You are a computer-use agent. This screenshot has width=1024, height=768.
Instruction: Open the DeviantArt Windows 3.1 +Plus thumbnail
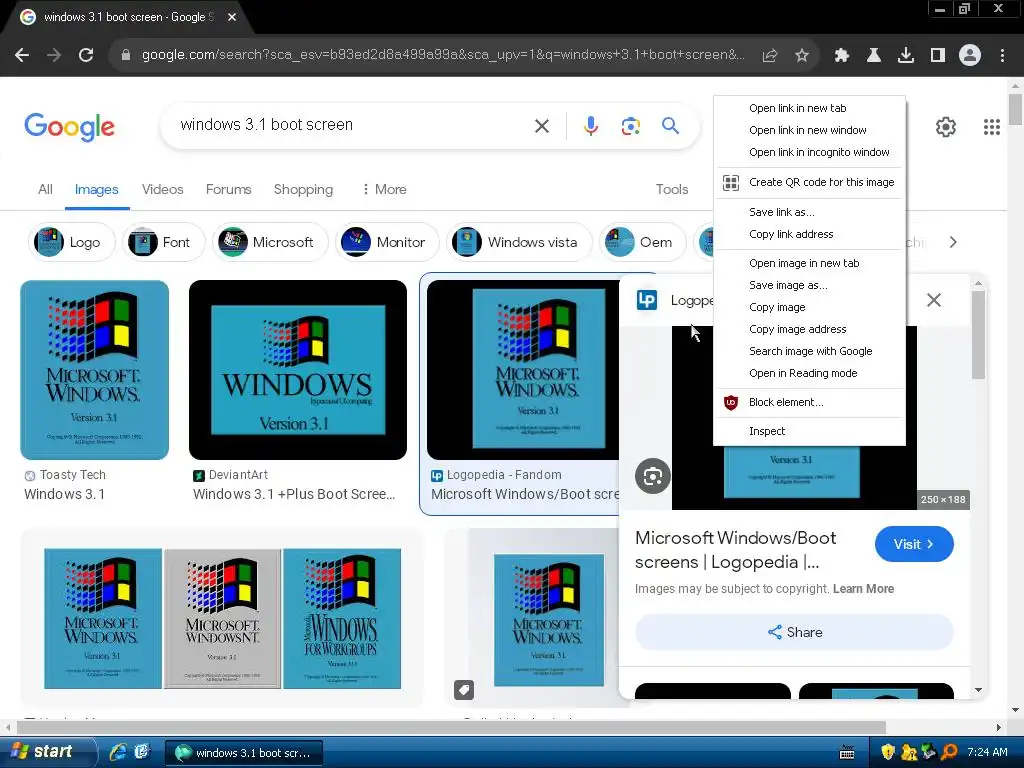(x=298, y=370)
